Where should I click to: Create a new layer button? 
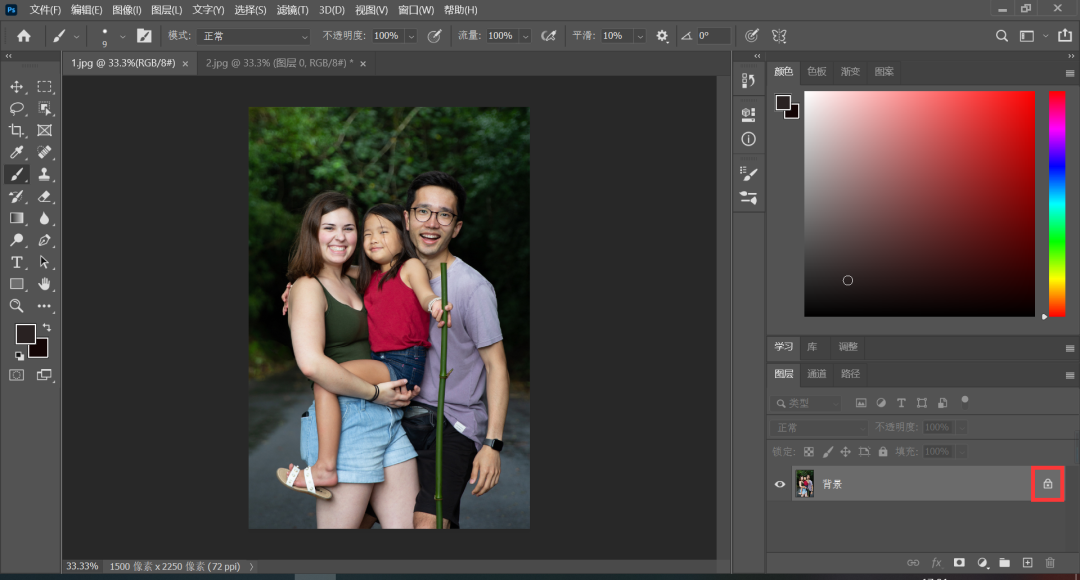(x=1028, y=563)
